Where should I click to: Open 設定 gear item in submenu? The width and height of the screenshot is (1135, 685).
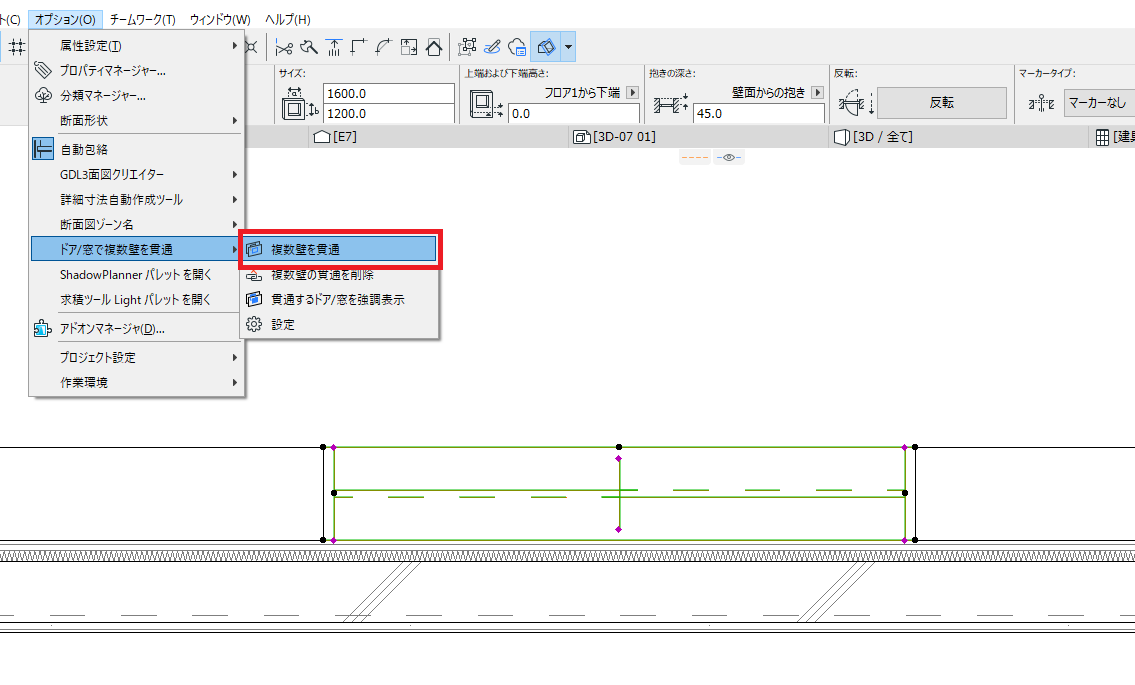[339, 324]
